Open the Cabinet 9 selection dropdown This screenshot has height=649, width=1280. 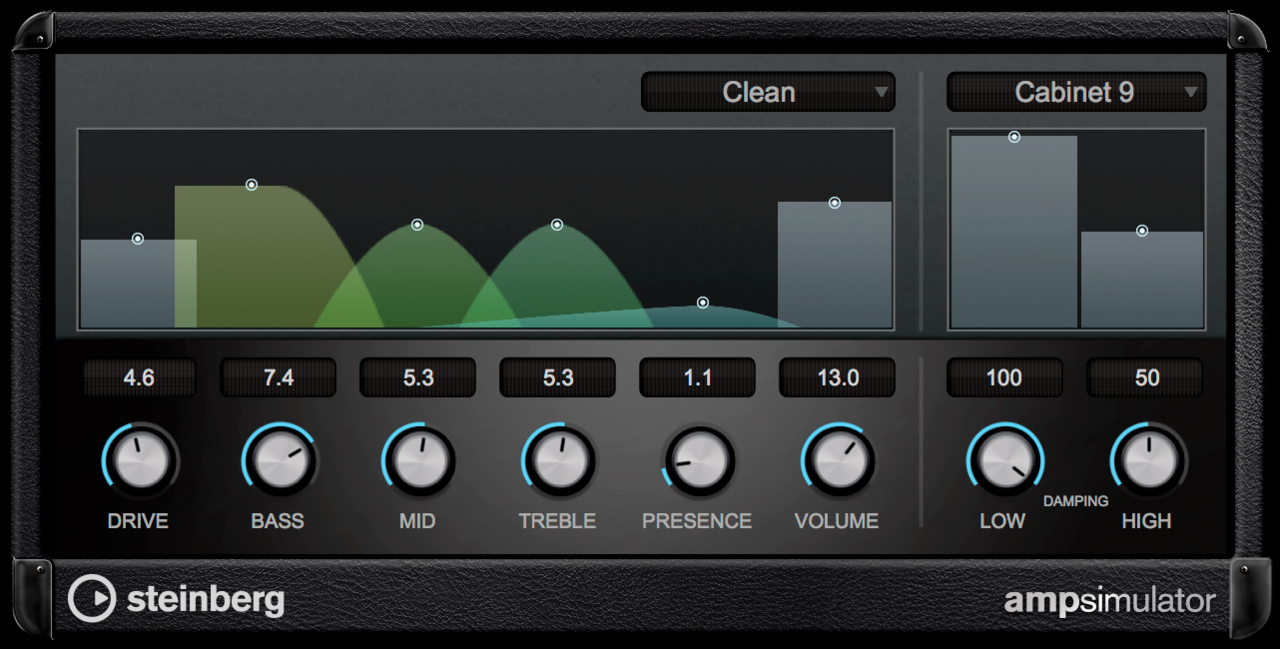point(1076,92)
